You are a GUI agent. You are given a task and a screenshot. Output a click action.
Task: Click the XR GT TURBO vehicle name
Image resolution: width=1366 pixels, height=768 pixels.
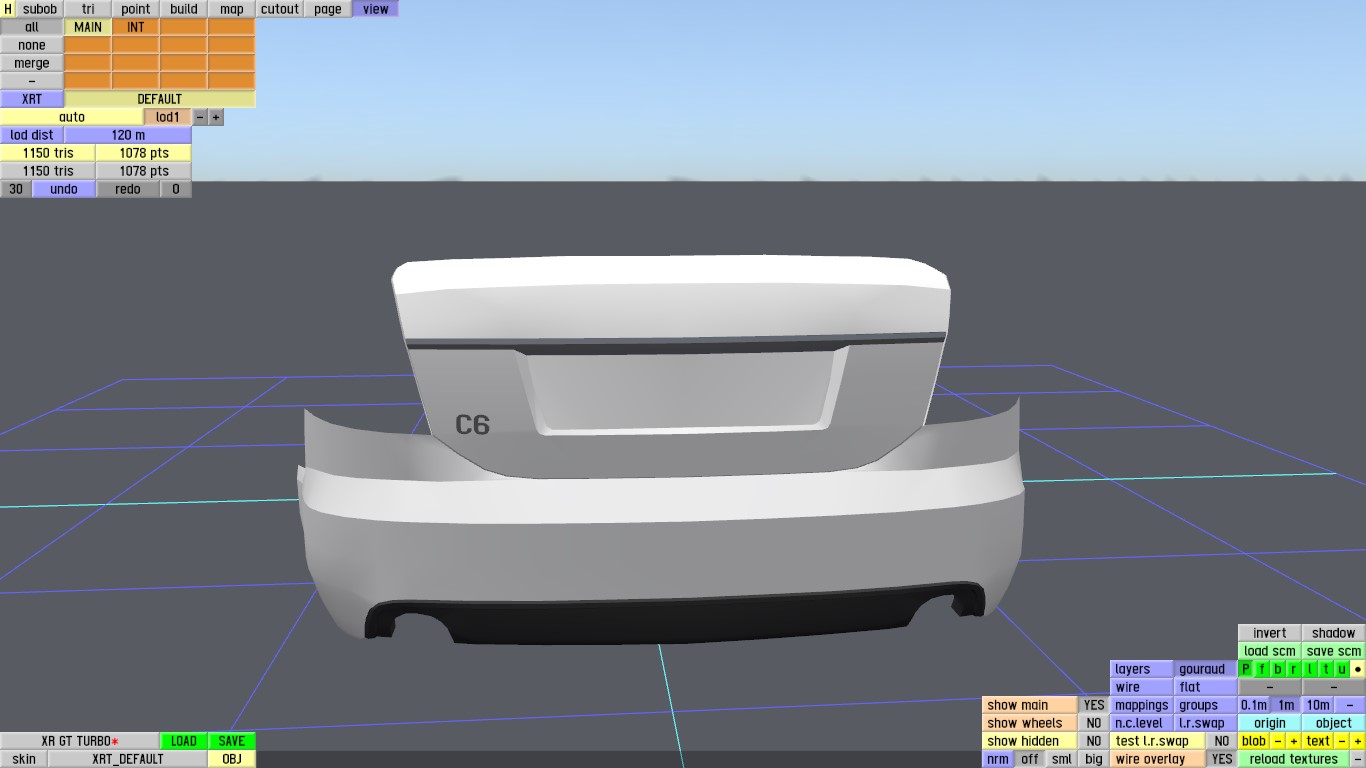pos(80,741)
